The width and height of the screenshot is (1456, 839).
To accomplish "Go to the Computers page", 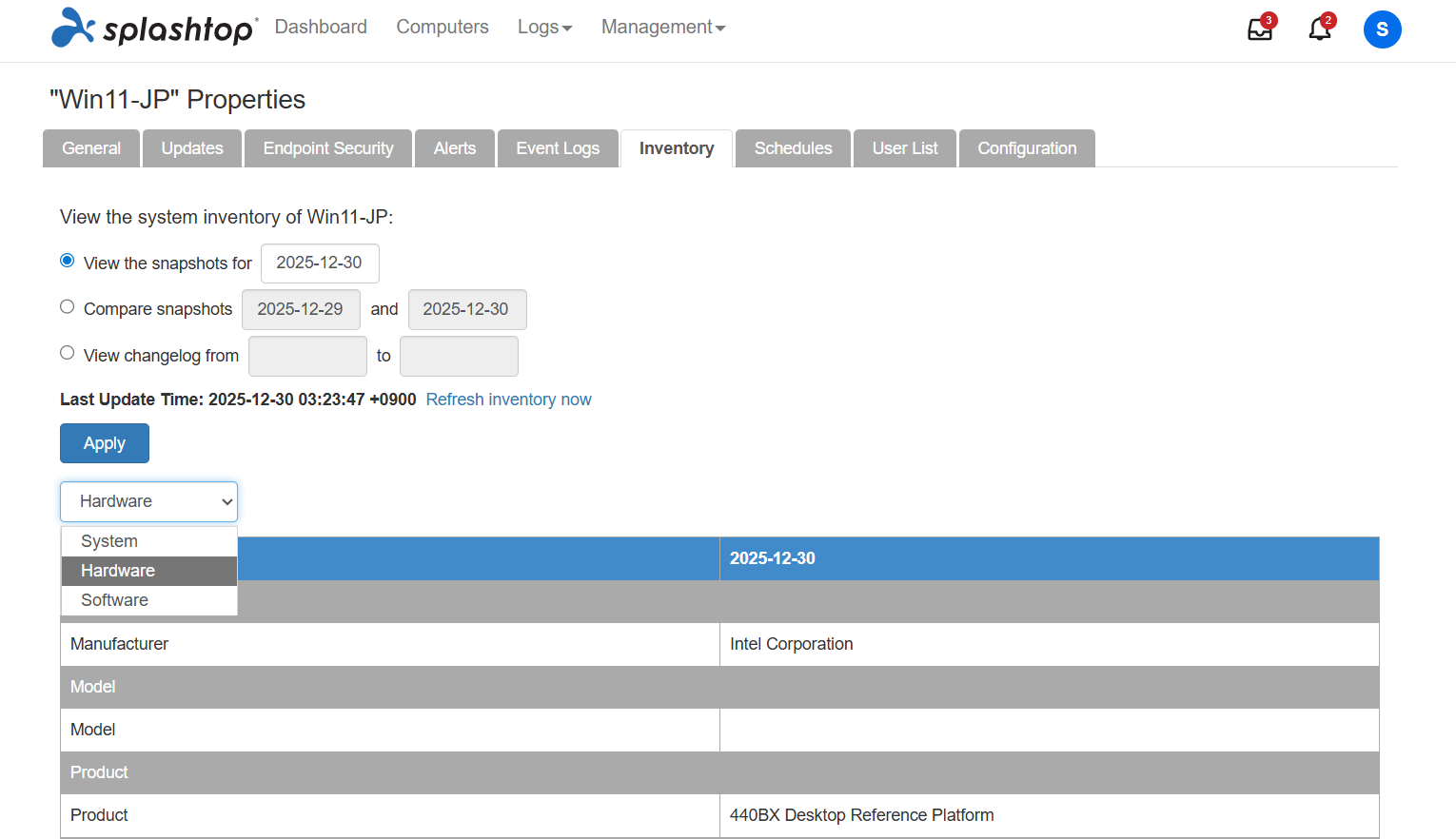I will coord(443,27).
